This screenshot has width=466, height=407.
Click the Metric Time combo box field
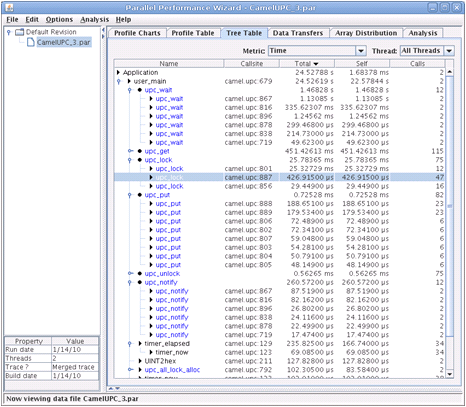tap(312, 51)
